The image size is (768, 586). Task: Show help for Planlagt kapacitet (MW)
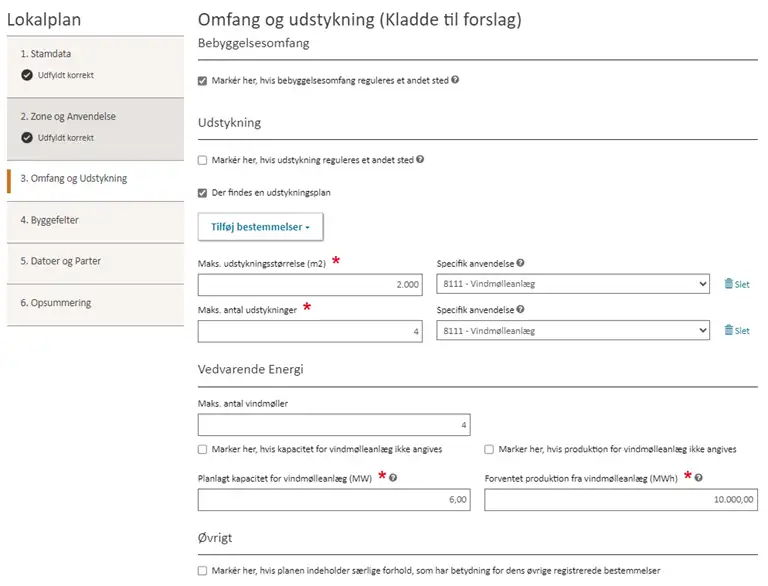(x=393, y=478)
